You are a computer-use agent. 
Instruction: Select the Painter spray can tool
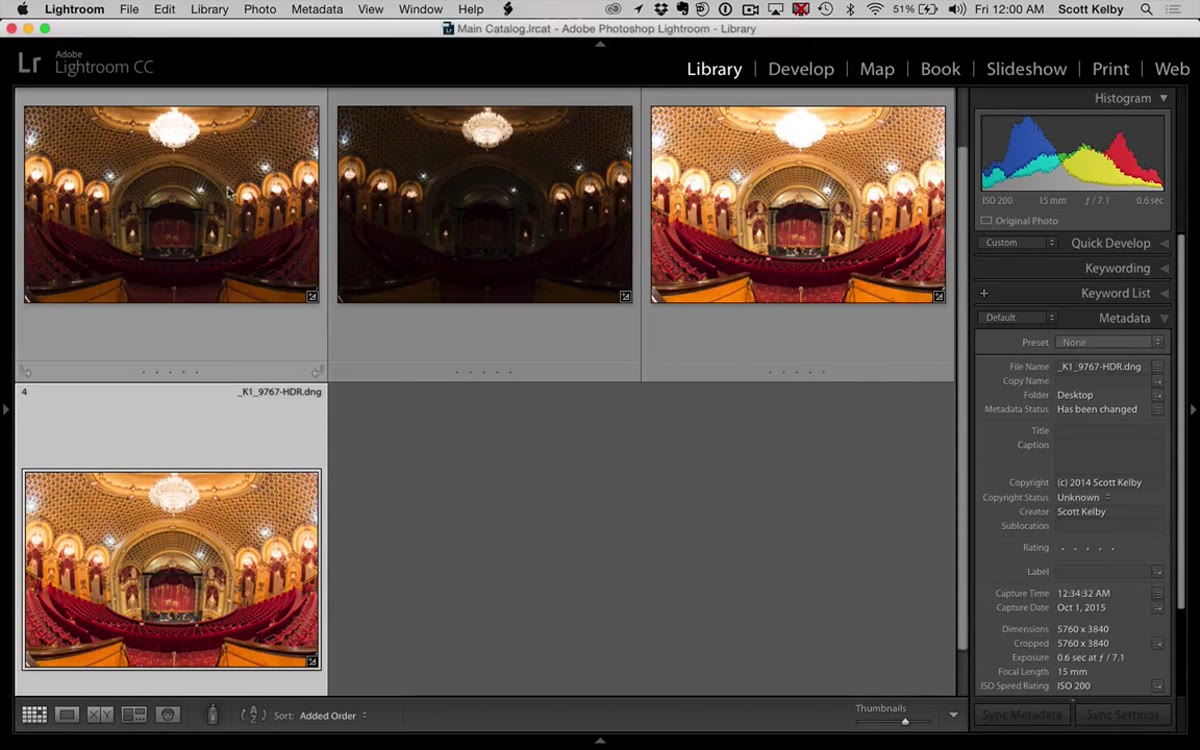click(x=212, y=715)
